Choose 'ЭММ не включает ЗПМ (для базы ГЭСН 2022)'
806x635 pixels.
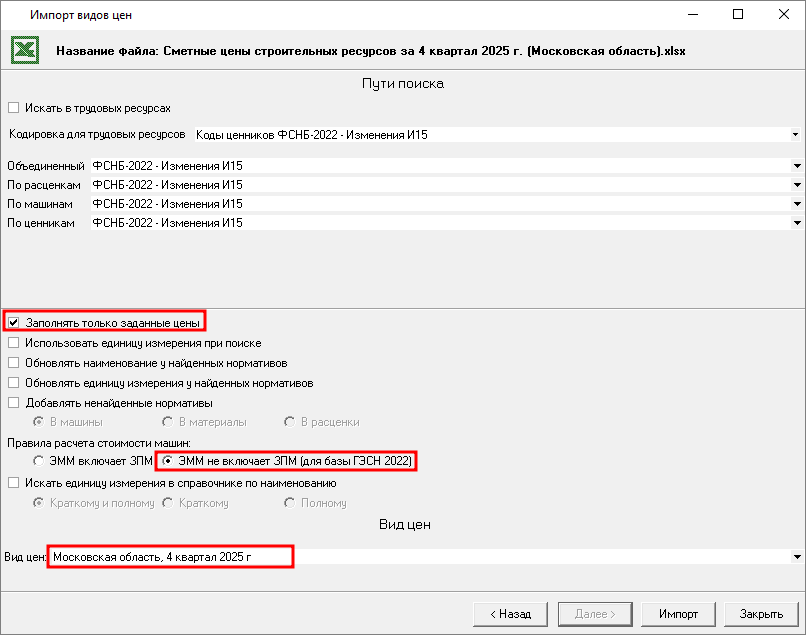coord(167,461)
